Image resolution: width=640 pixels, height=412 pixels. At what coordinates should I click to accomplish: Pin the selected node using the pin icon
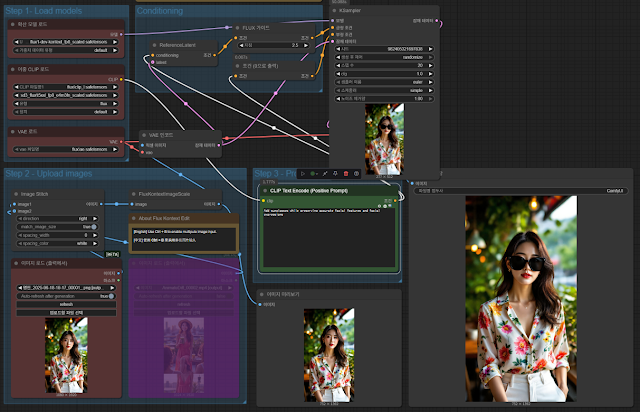click(335, 174)
